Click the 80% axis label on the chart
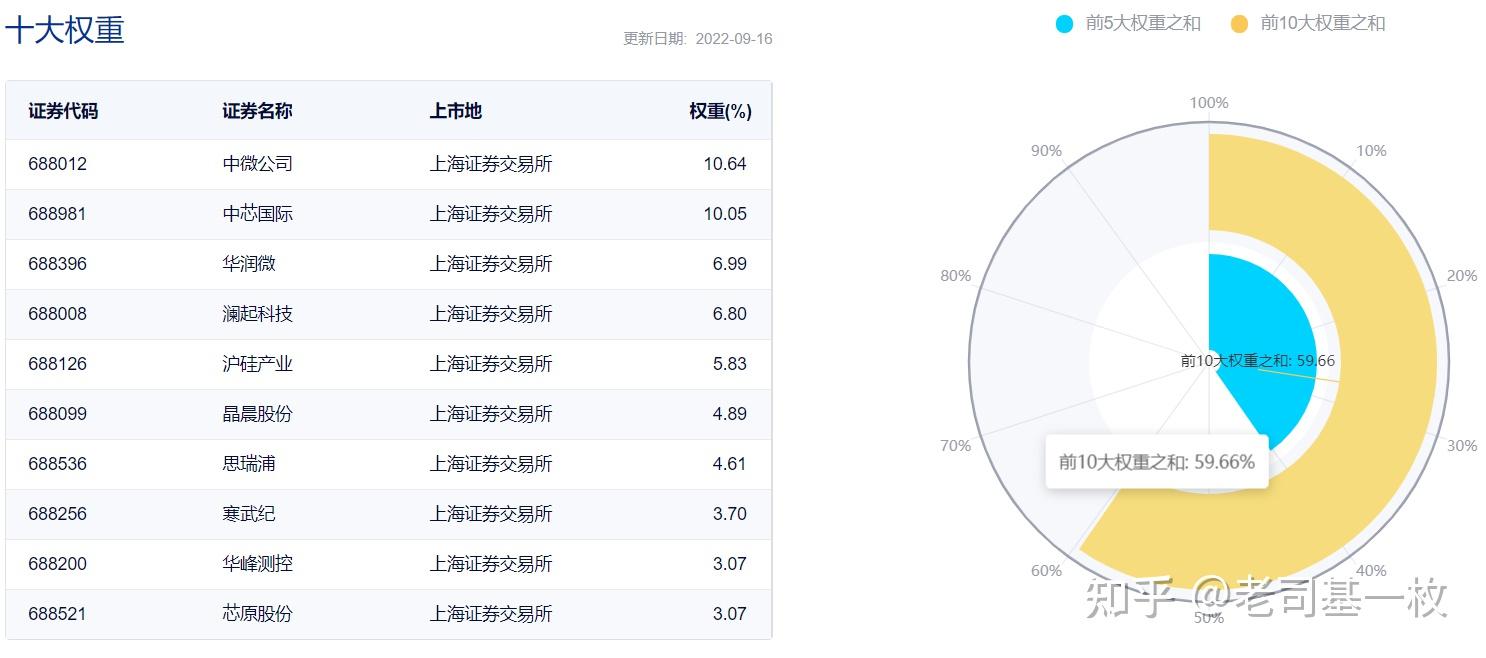1486x658 pixels. [956, 276]
